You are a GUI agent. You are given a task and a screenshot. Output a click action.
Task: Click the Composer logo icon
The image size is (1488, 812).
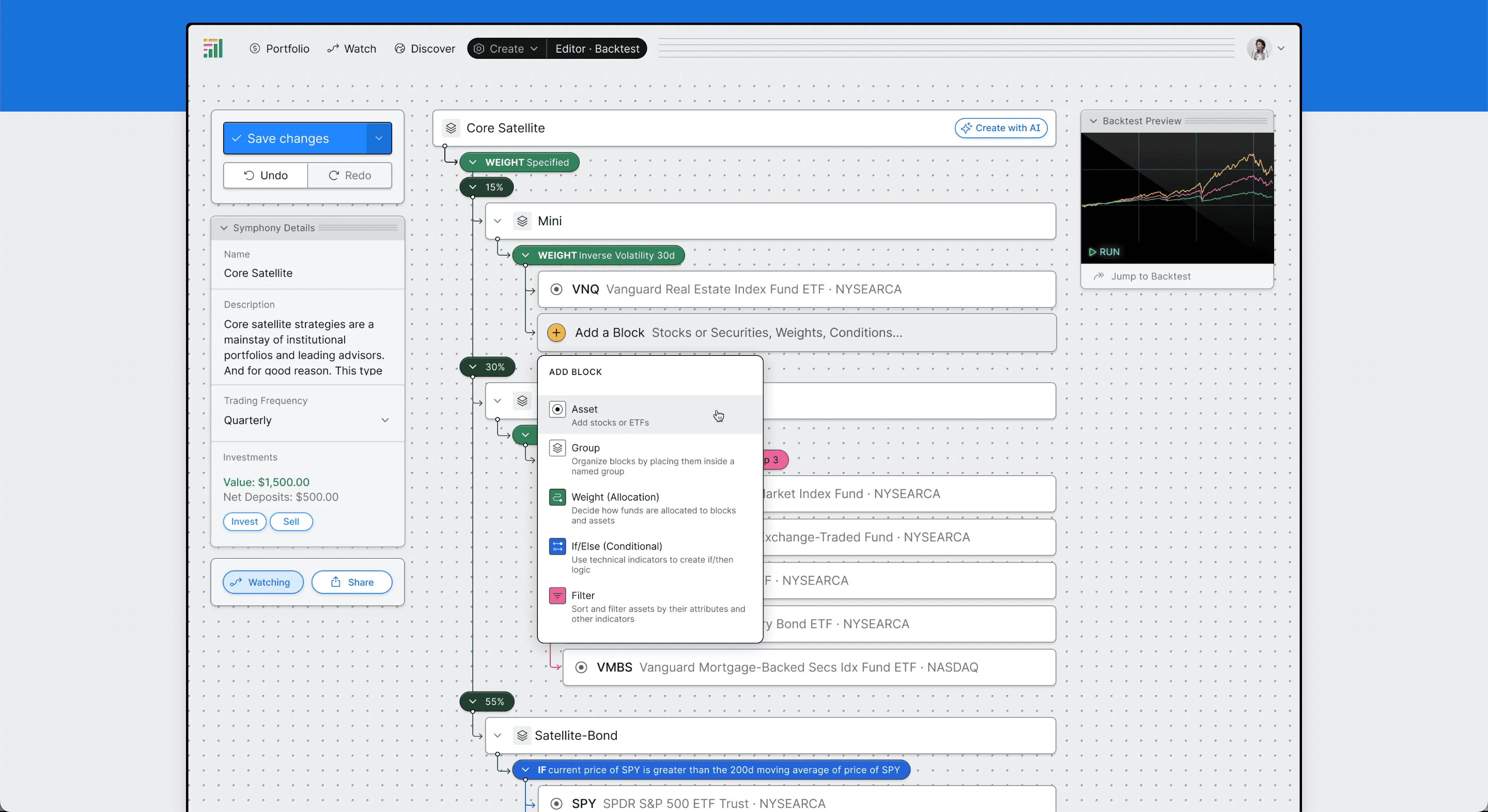pos(212,49)
